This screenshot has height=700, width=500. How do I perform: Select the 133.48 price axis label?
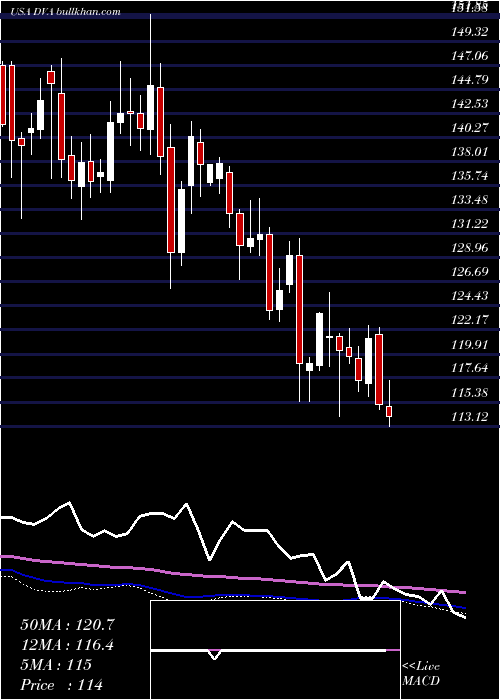[470, 200]
